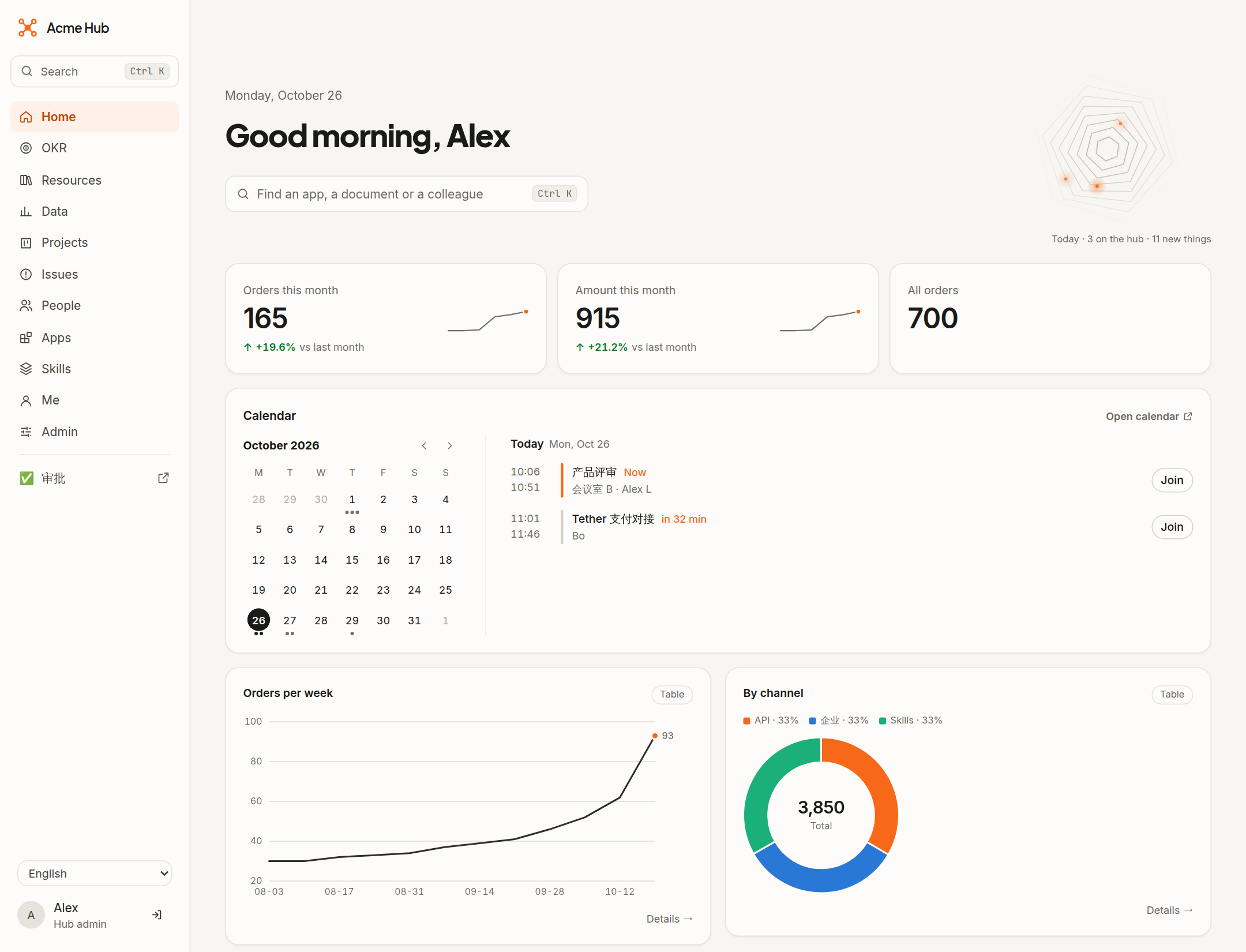Screen dimensions: 1246x952
Task: Click the Acme Hub logo icon
Action: click(x=27, y=28)
